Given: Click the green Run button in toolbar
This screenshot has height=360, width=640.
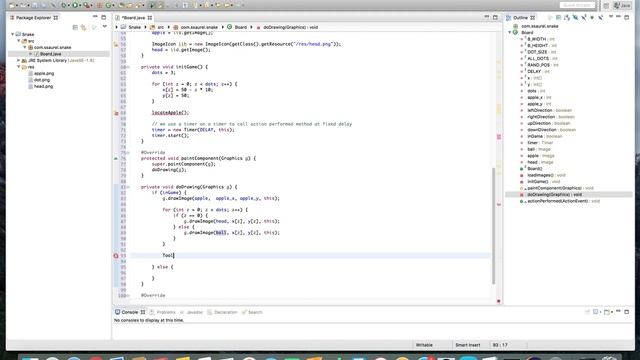Looking at the screenshot, I should 75,5.
